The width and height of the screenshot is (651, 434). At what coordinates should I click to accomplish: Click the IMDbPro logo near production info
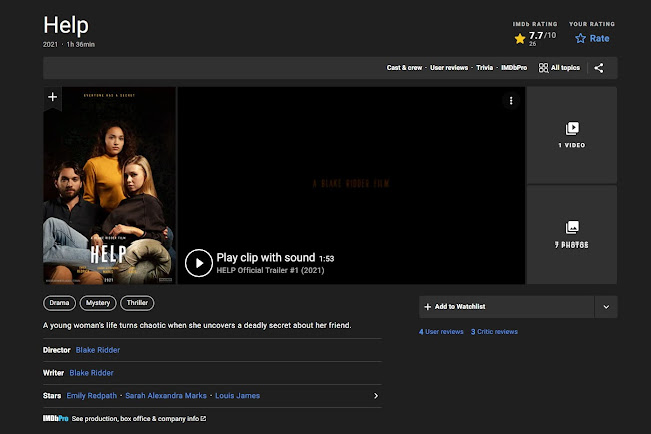pyautogui.click(x=56, y=419)
